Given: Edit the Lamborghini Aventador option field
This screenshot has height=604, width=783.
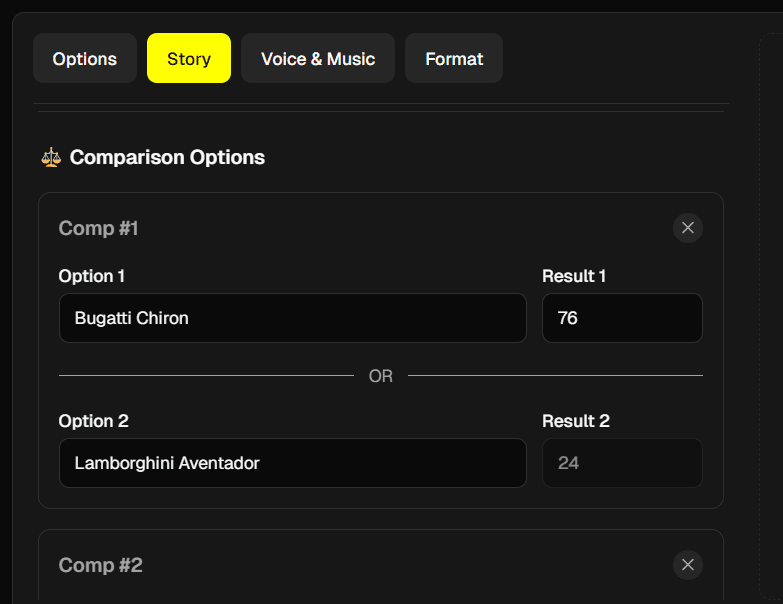Looking at the screenshot, I should tap(292, 463).
